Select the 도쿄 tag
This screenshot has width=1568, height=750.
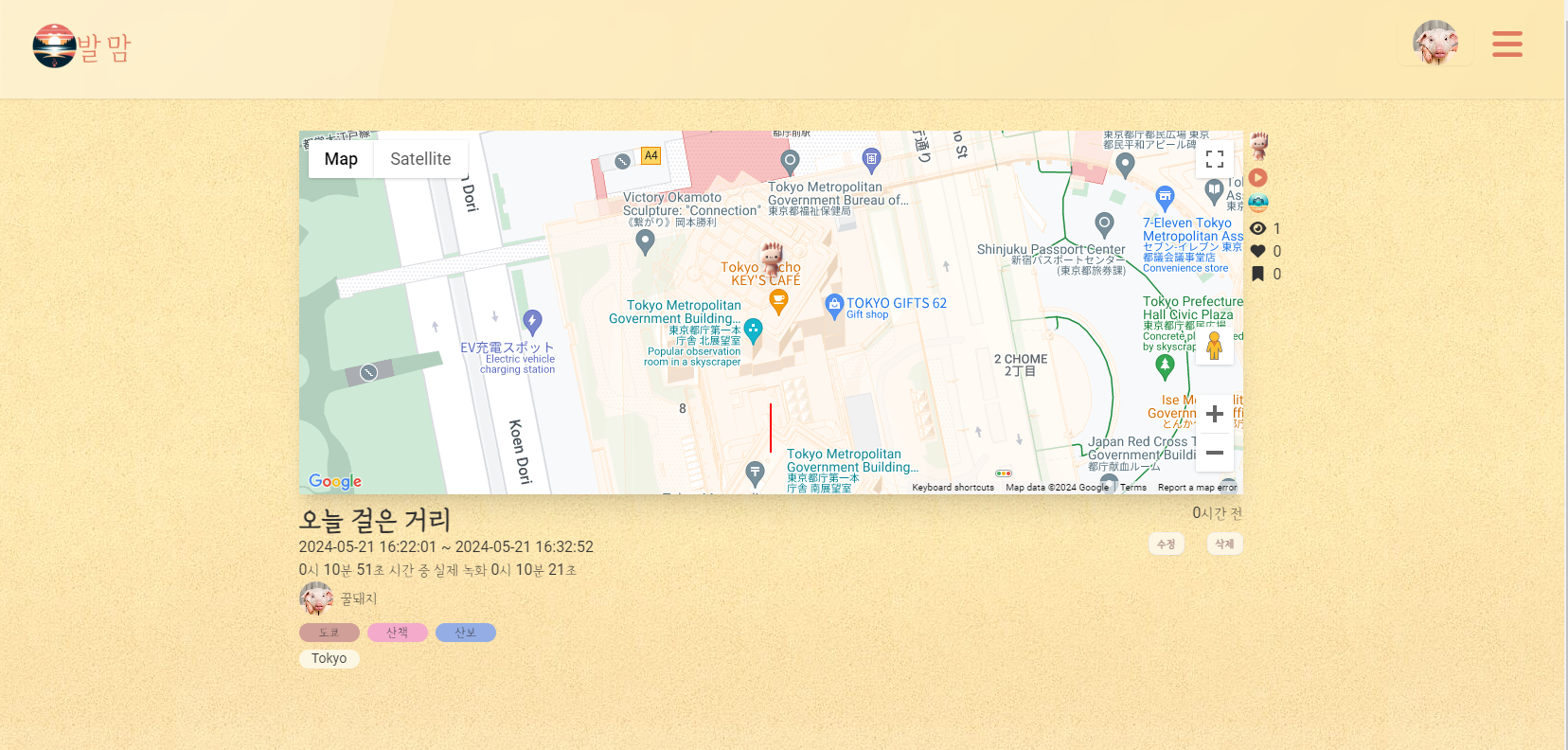click(x=329, y=633)
